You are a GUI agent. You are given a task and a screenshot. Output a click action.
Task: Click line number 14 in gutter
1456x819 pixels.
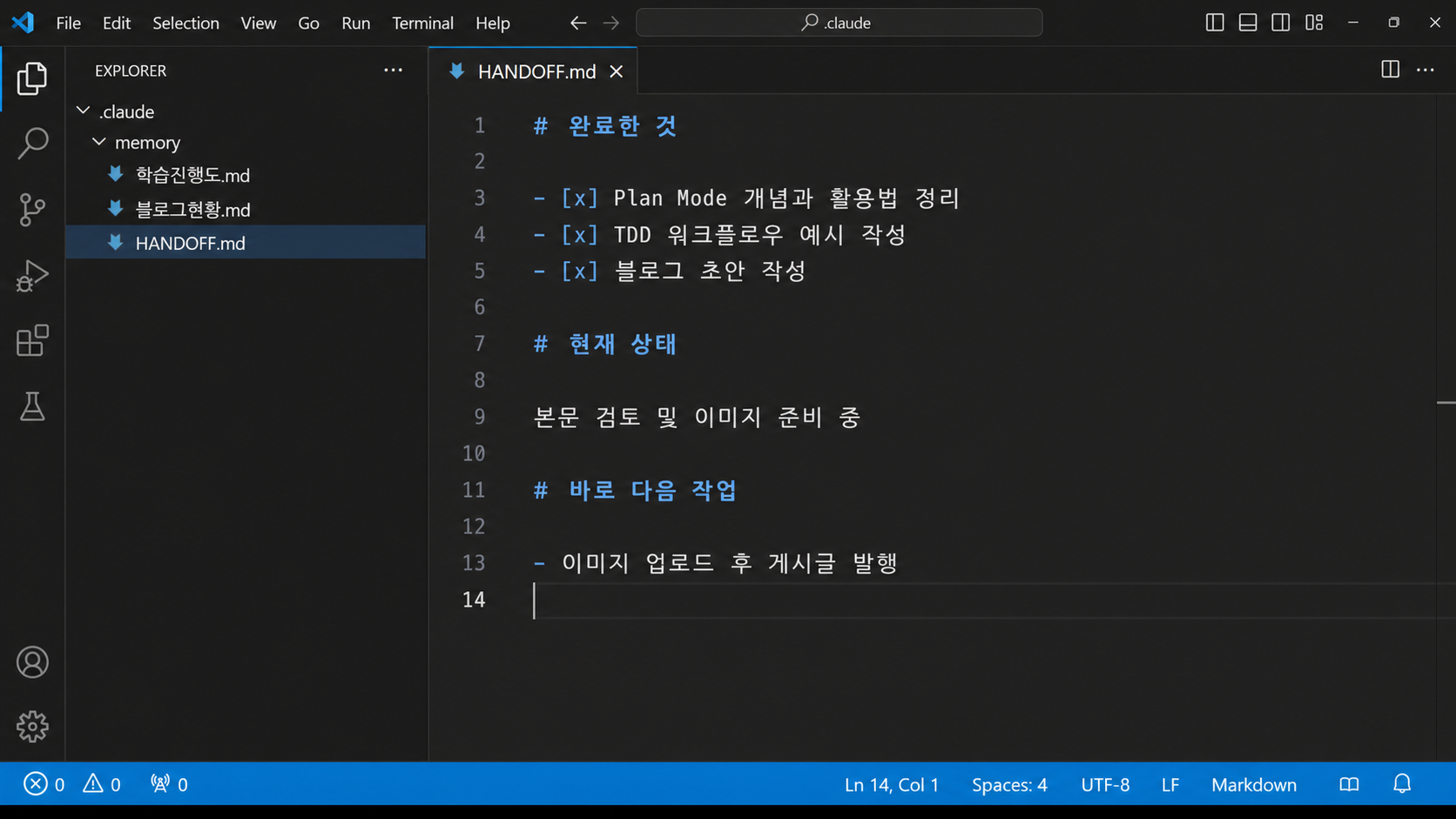(474, 600)
